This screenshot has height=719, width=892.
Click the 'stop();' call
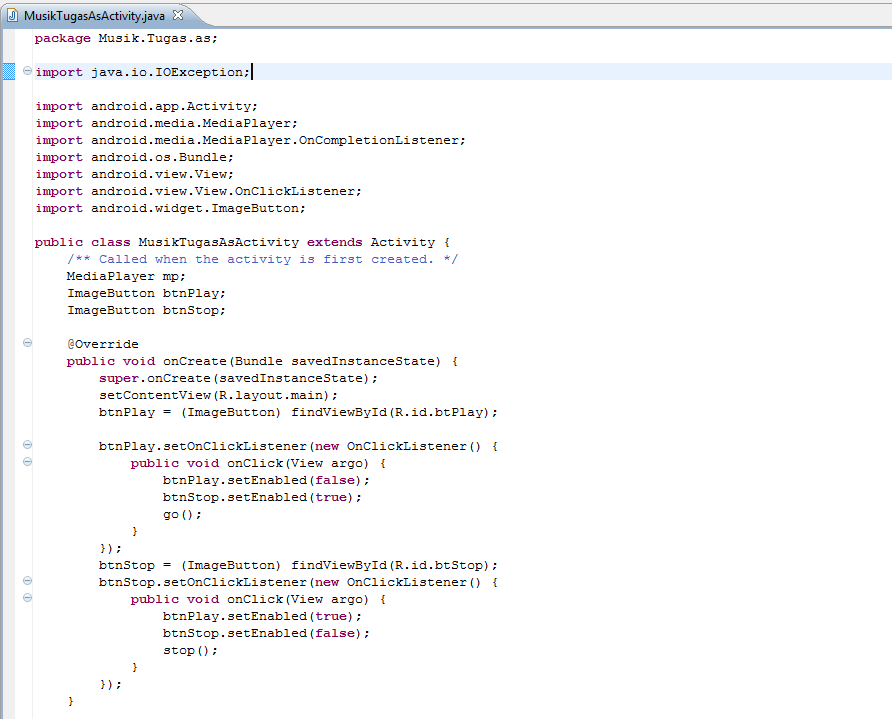(190, 651)
